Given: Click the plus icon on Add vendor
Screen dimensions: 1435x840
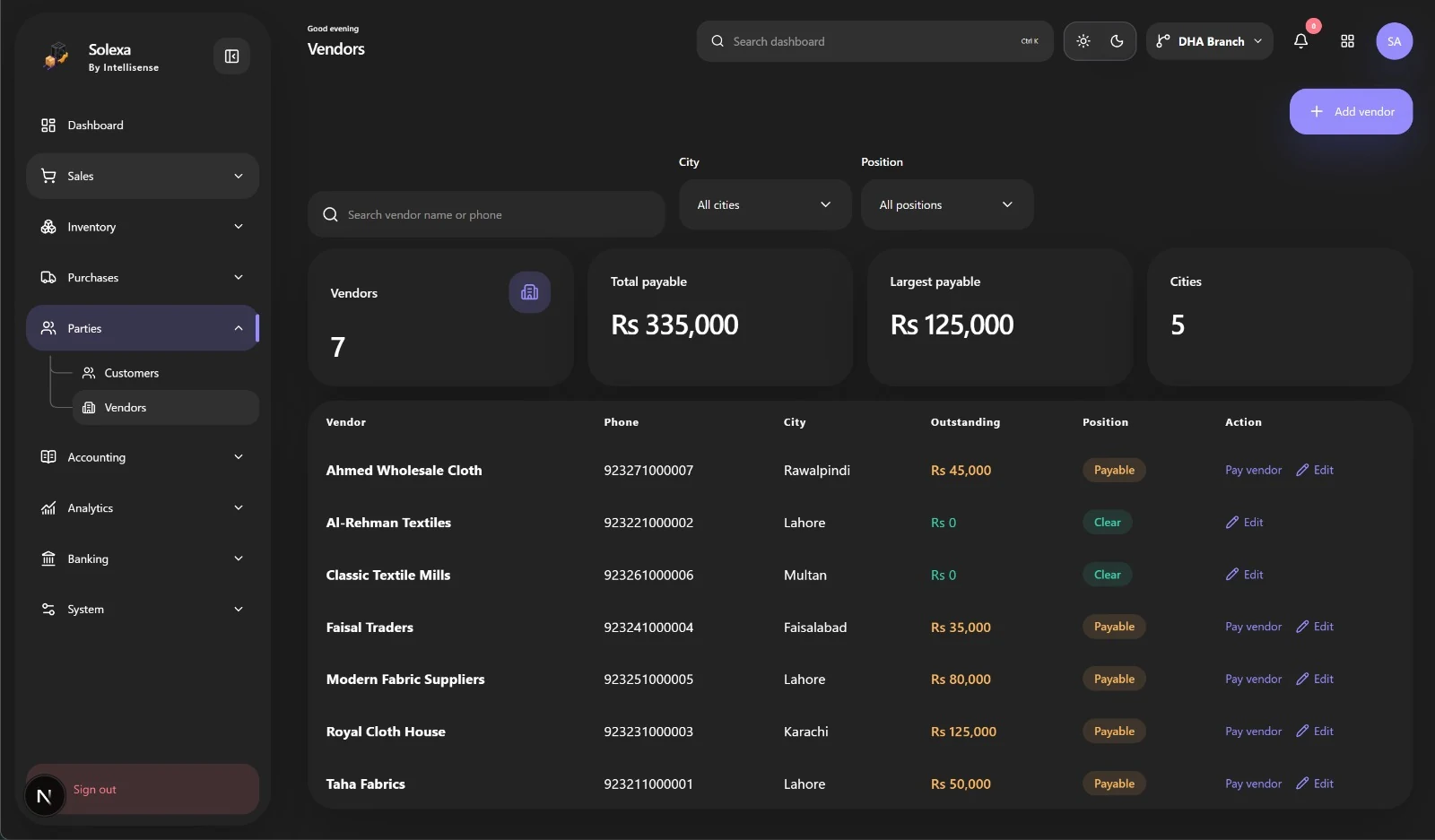Looking at the screenshot, I should [x=1316, y=111].
